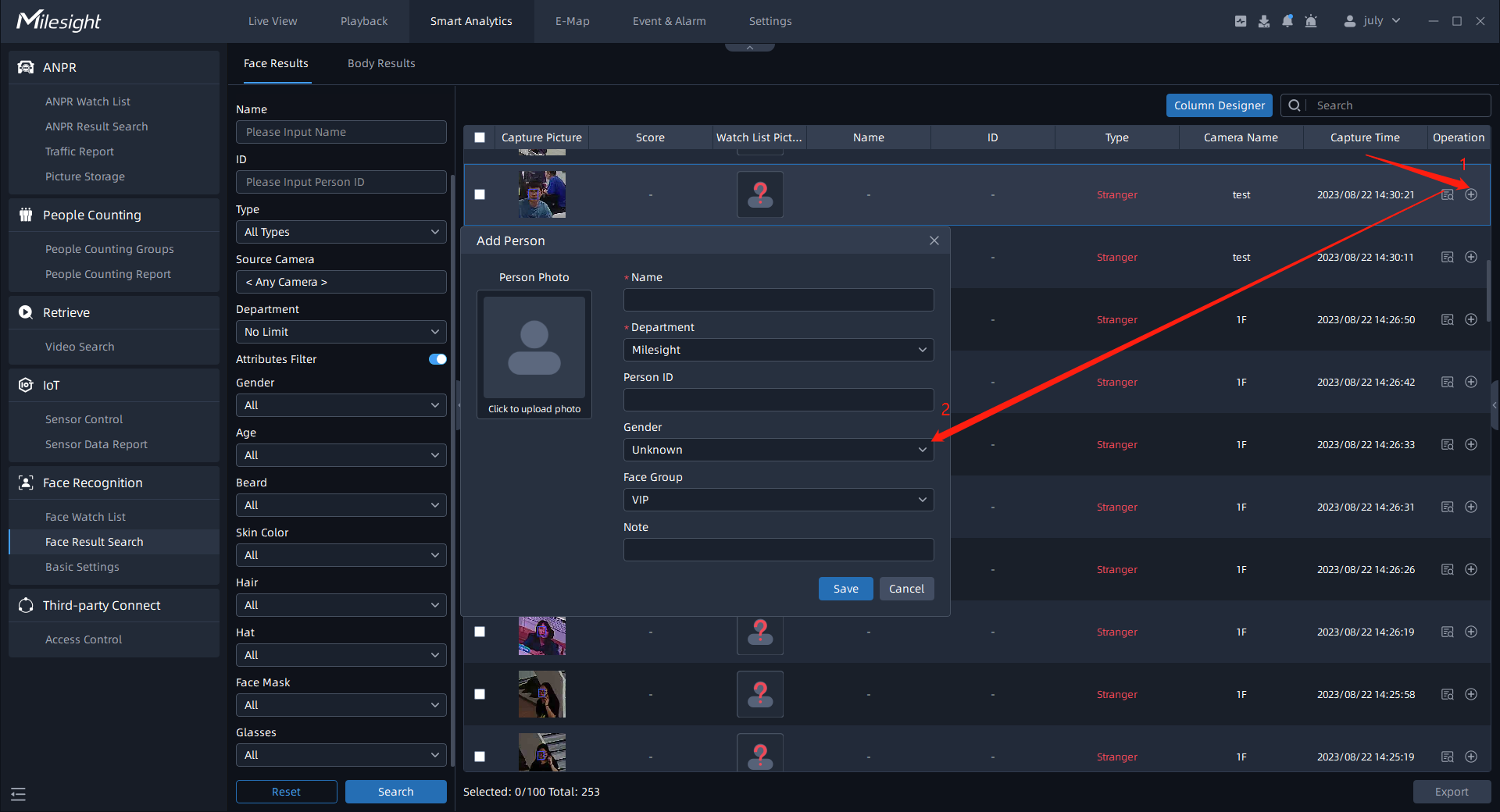This screenshot has height=812, width=1500.
Task: Click the search magnifier icon
Action: pos(1295,105)
